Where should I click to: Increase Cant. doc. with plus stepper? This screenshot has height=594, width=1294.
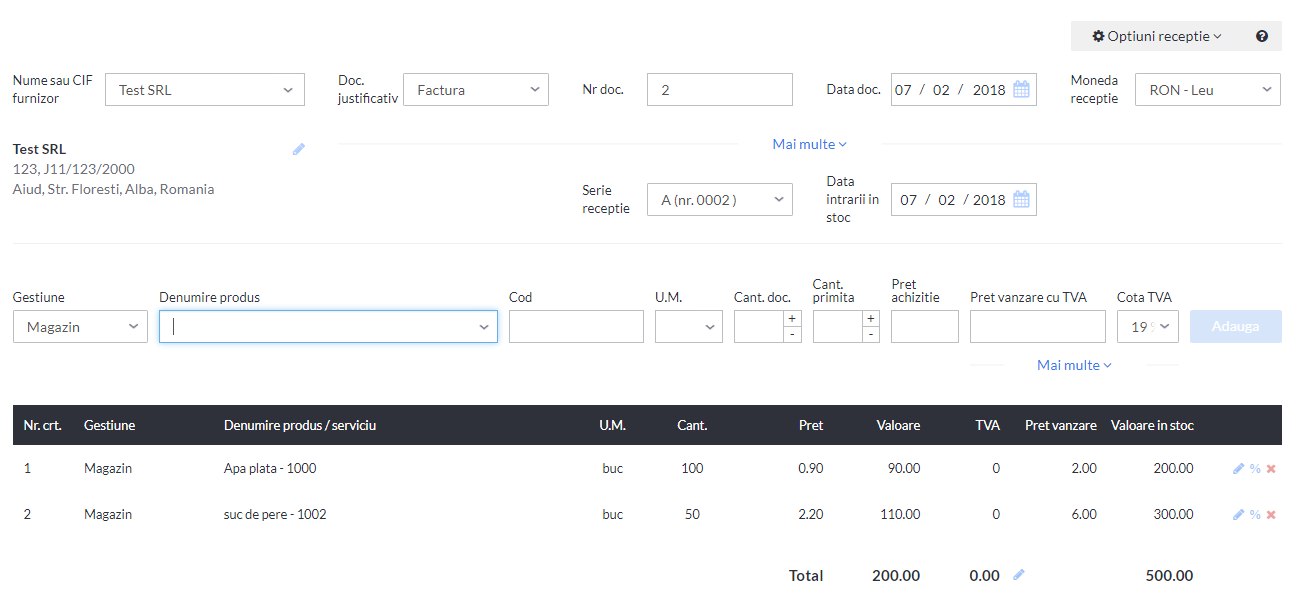[x=791, y=318]
